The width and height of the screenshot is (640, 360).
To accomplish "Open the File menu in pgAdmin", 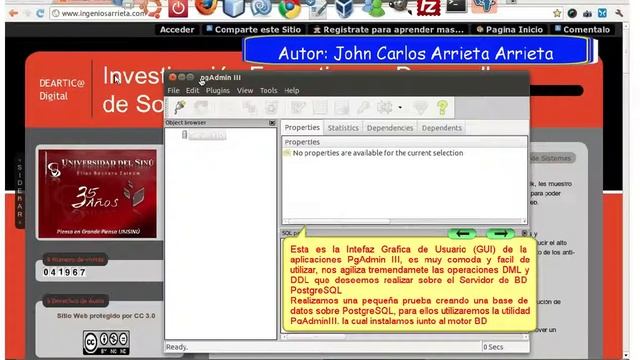I will coord(173,91).
